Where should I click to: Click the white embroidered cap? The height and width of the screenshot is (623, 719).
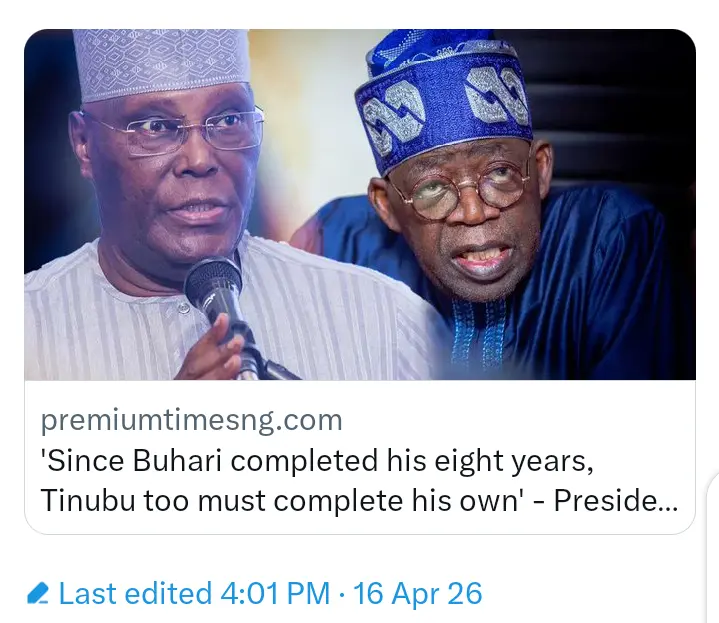click(x=160, y=62)
